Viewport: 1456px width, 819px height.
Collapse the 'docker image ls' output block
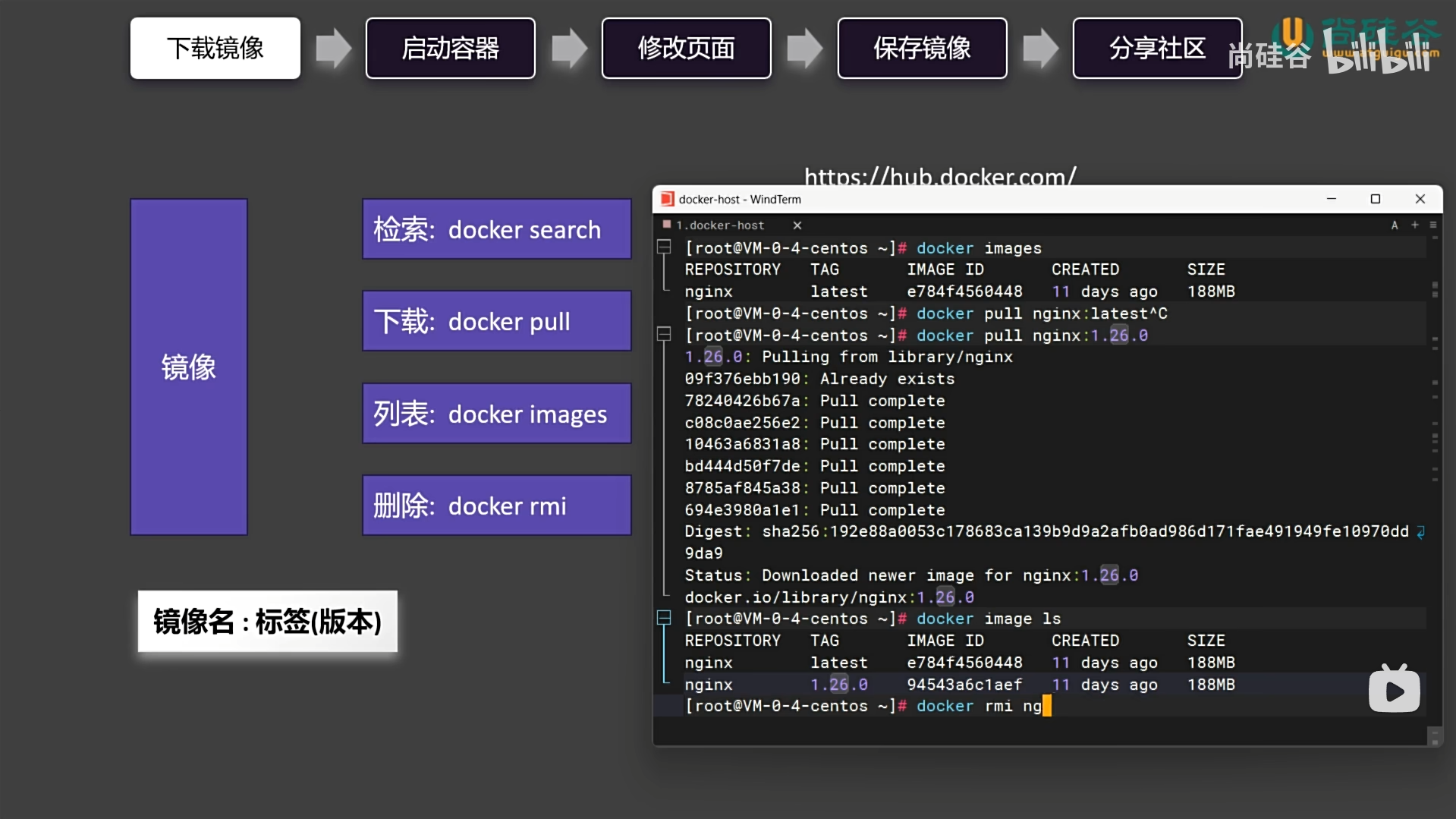point(664,619)
